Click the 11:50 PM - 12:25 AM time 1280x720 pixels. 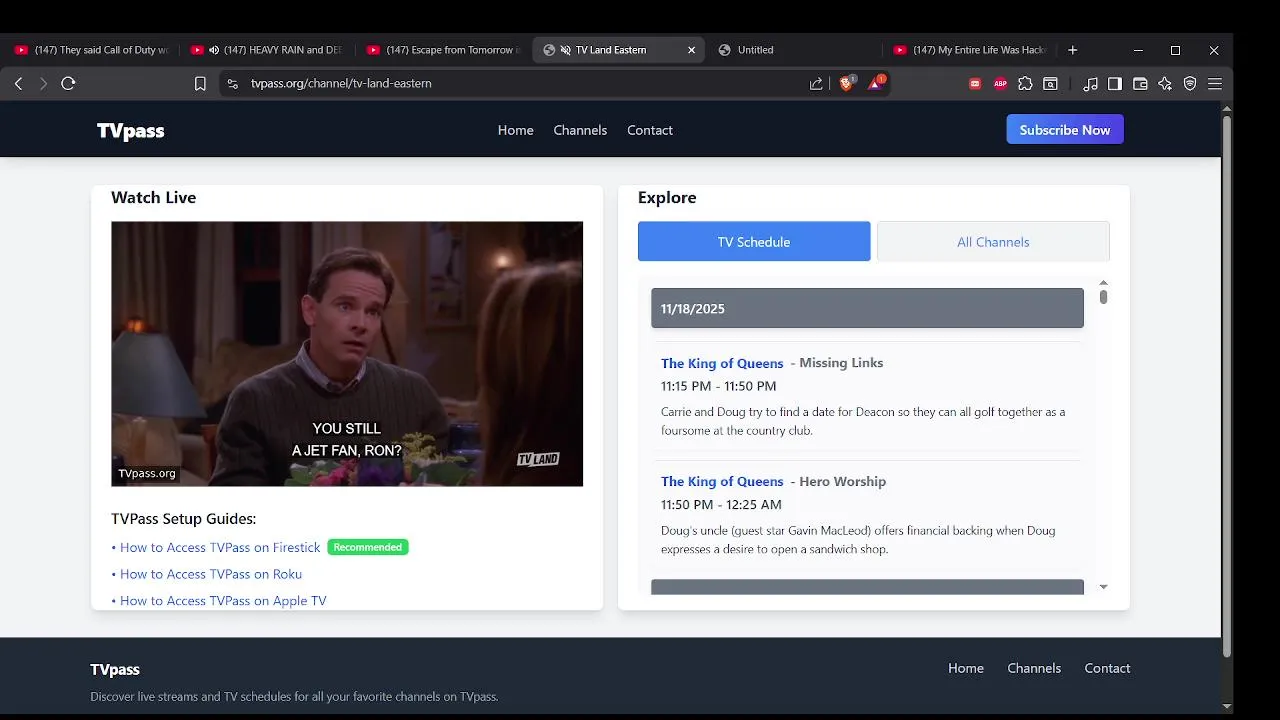(721, 505)
